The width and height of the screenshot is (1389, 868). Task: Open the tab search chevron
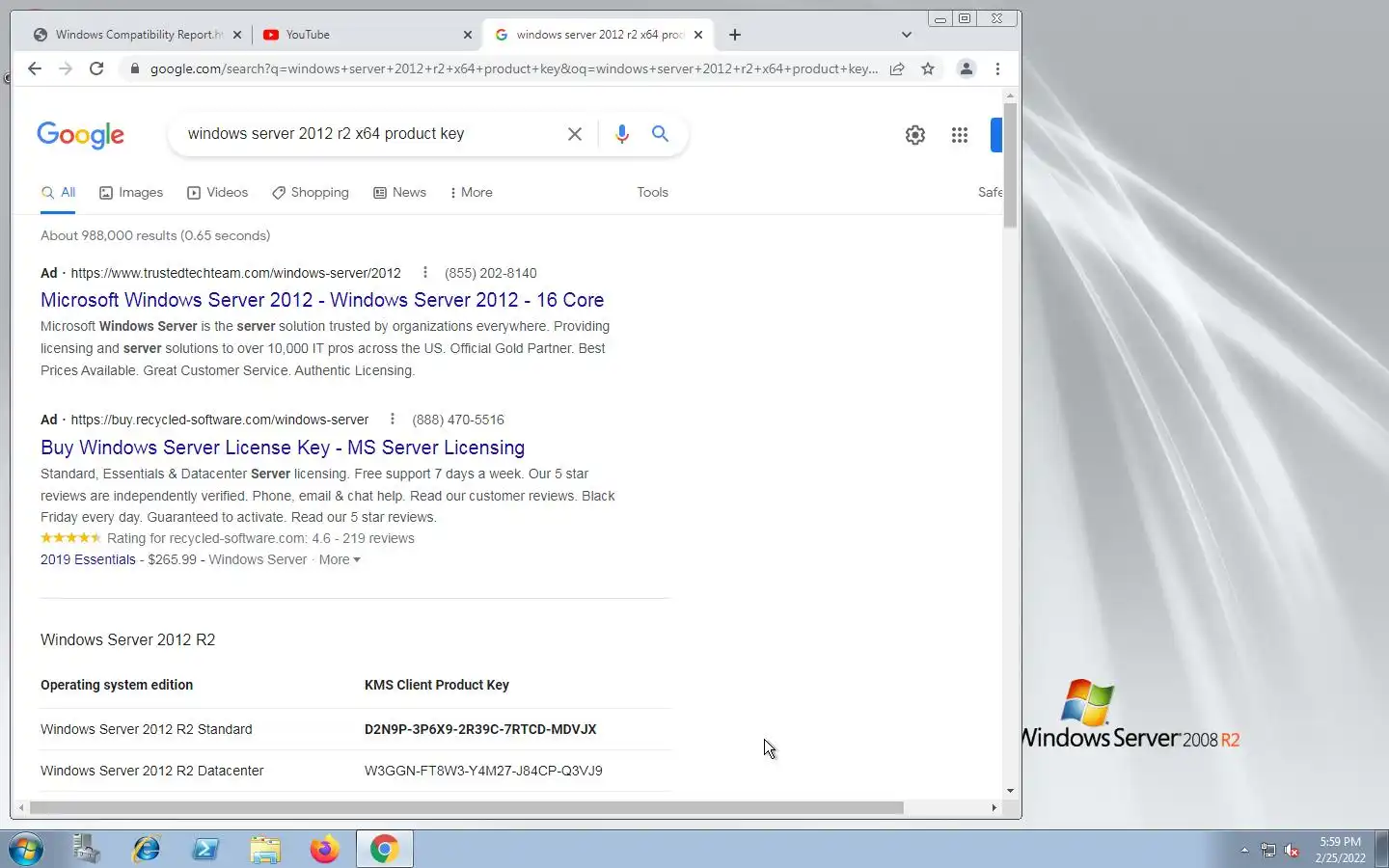pos(906,35)
